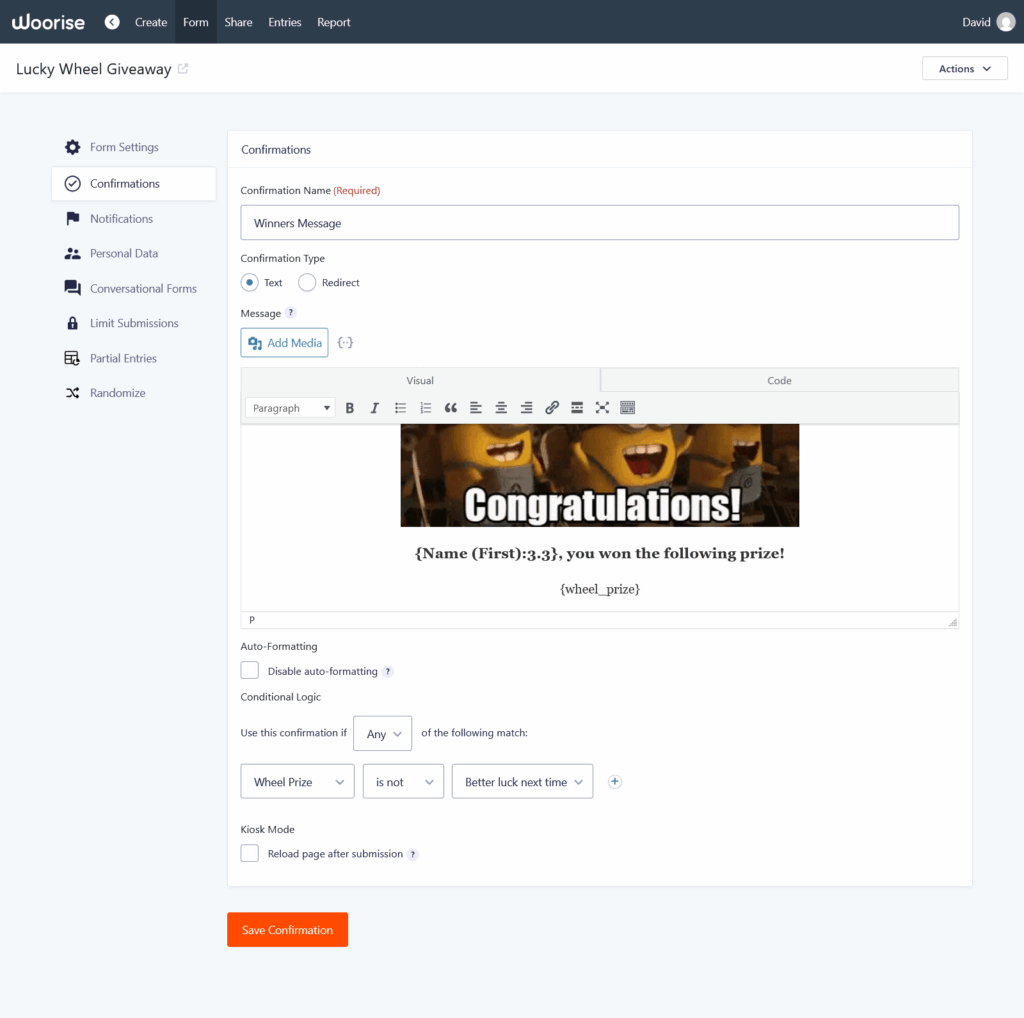This screenshot has width=1024, height=1018.
Task: Align text right
Action: click(526, 408)
